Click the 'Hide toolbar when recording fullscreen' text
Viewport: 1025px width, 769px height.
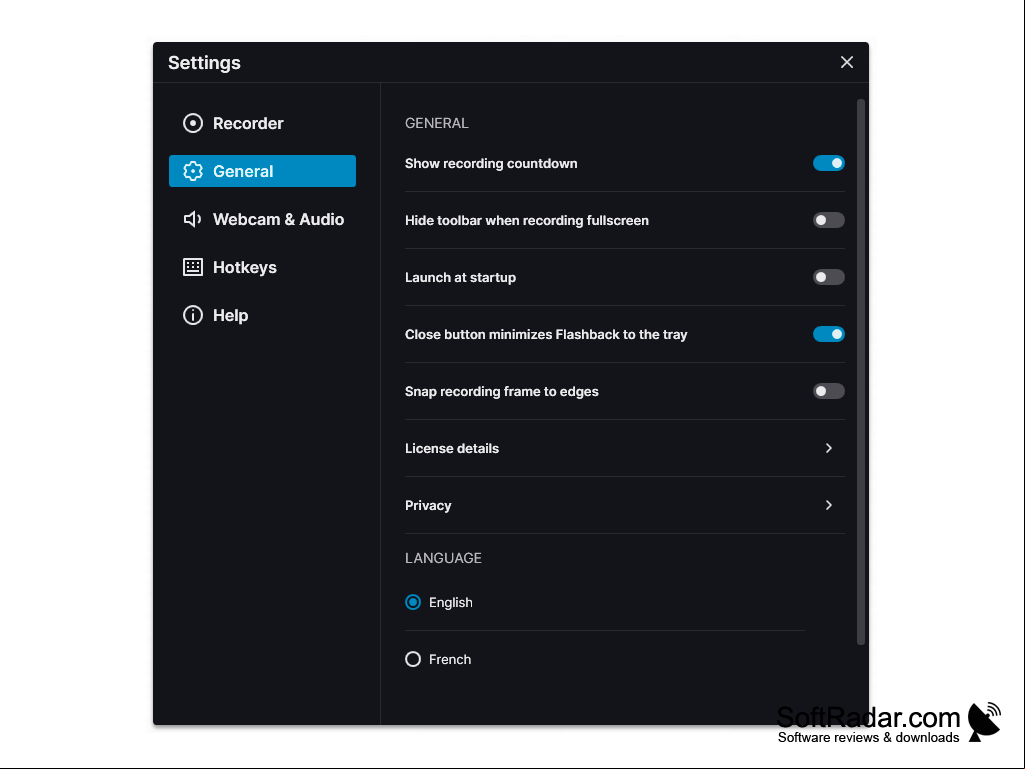tap(526, 220)
